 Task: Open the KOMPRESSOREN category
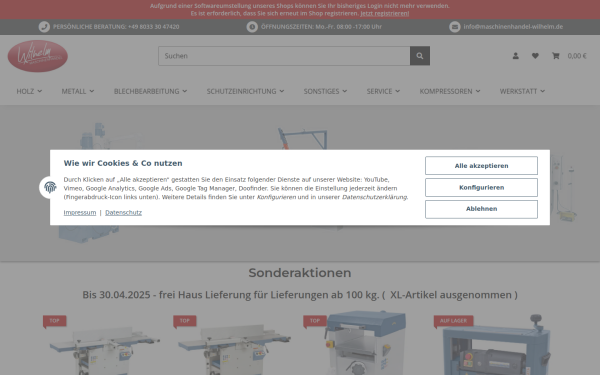point(446,91)
